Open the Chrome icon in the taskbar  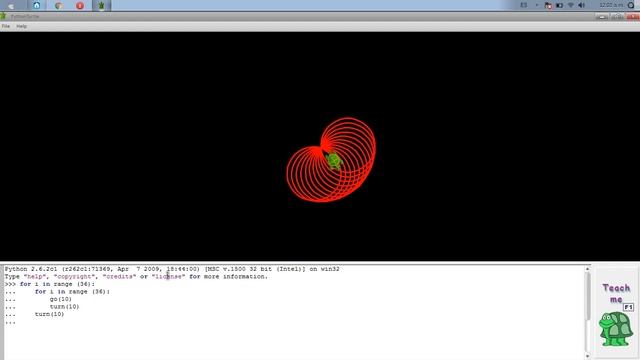tap(58, 5)
